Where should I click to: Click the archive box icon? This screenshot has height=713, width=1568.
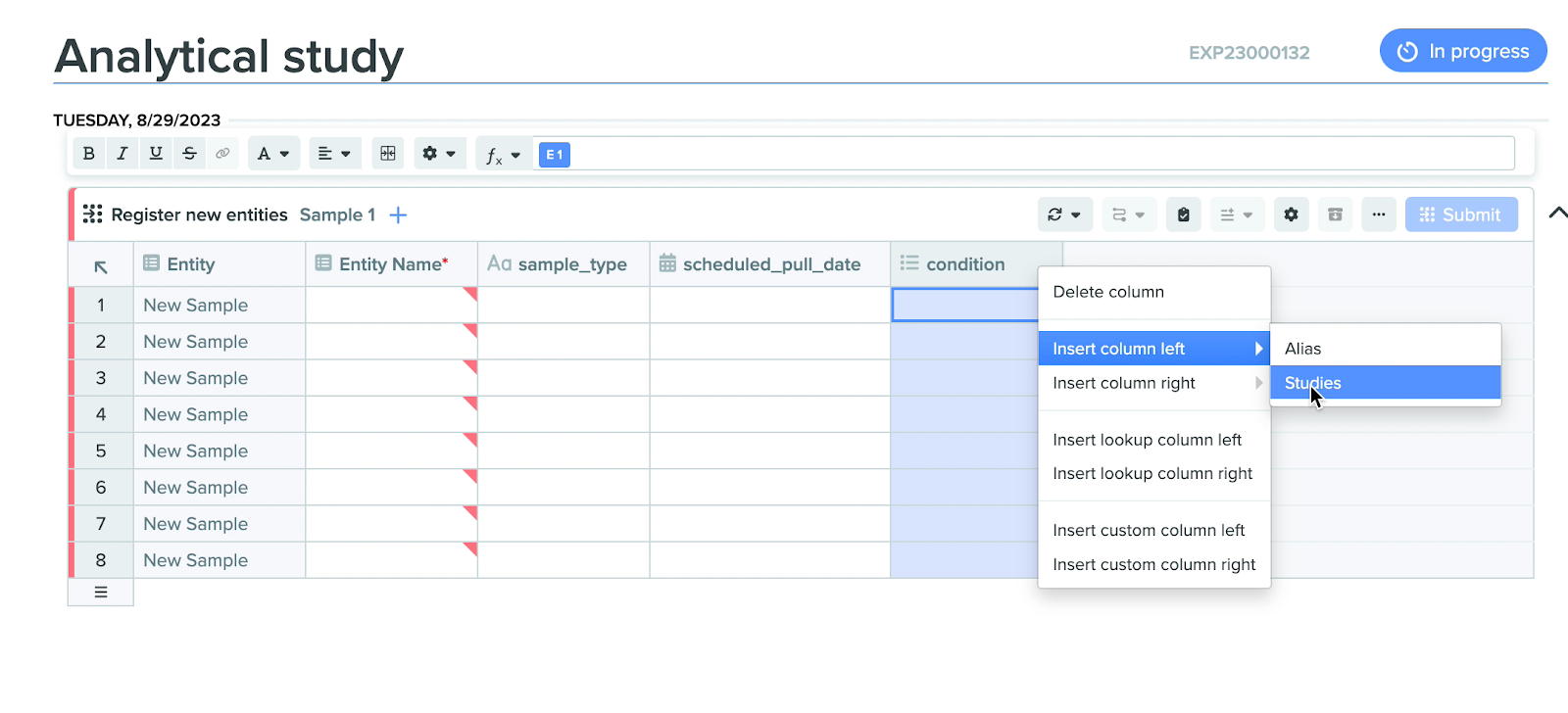click(1335, 214)
